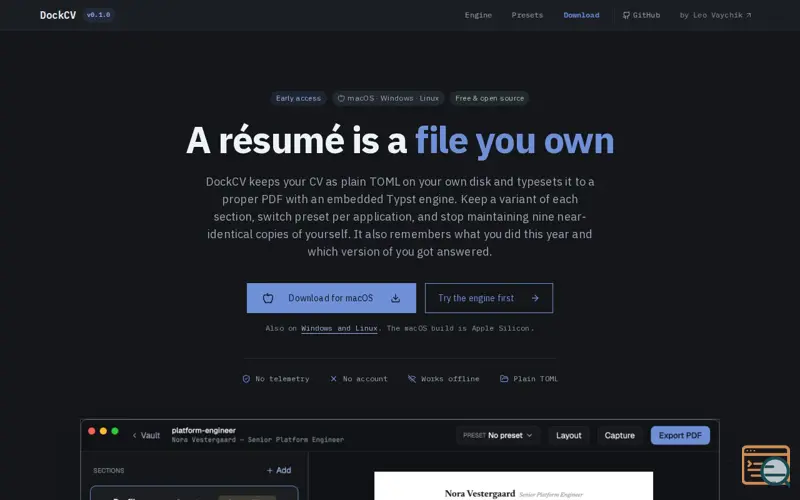Screen dimensions: 800x500
Task: Click the headline 'file you own' text
Action: [515, 140]
